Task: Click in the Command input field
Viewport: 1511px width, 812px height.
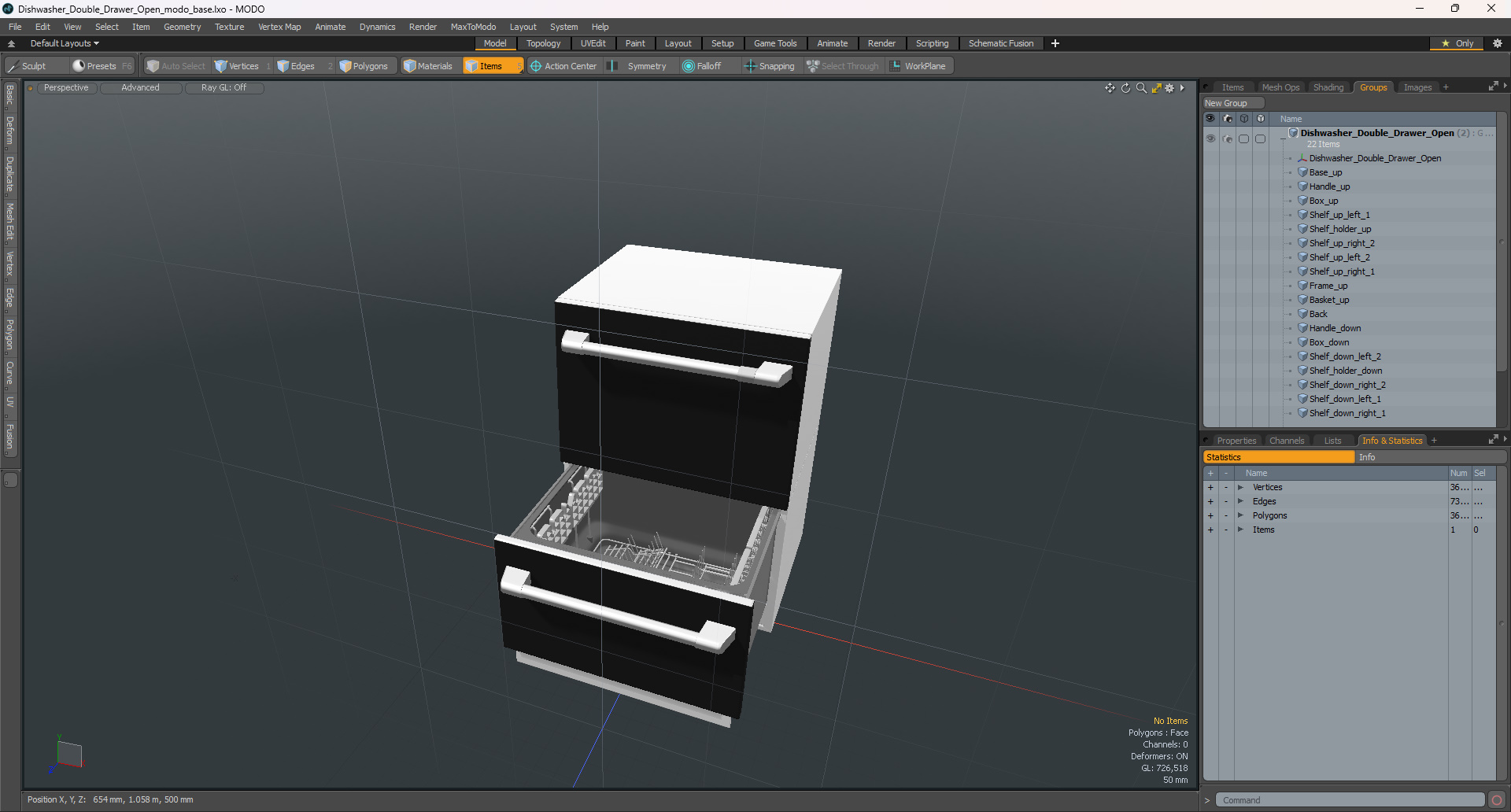Action: click(x=1349, y=800)
